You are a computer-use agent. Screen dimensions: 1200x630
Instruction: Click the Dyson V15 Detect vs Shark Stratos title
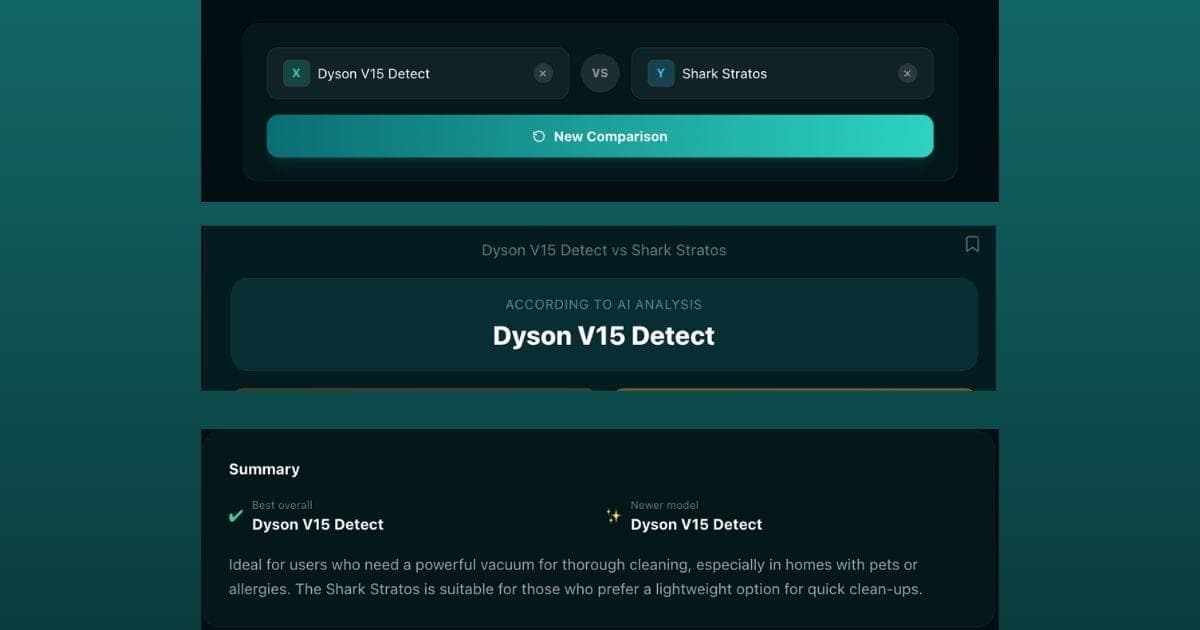point(604,250)
